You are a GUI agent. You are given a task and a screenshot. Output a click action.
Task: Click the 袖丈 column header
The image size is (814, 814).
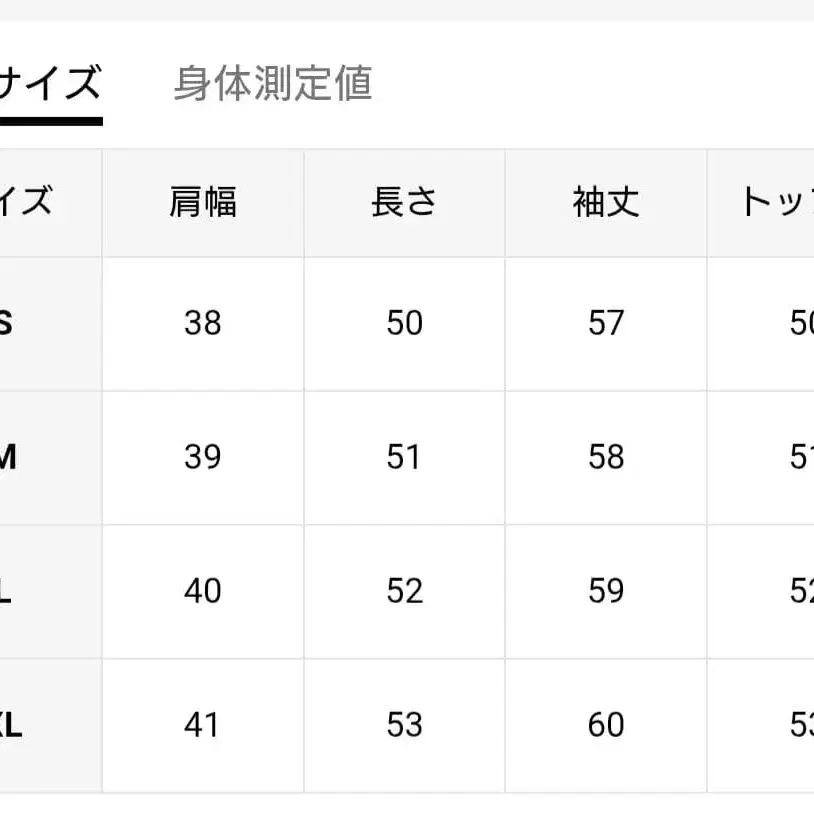click(605, 202)
